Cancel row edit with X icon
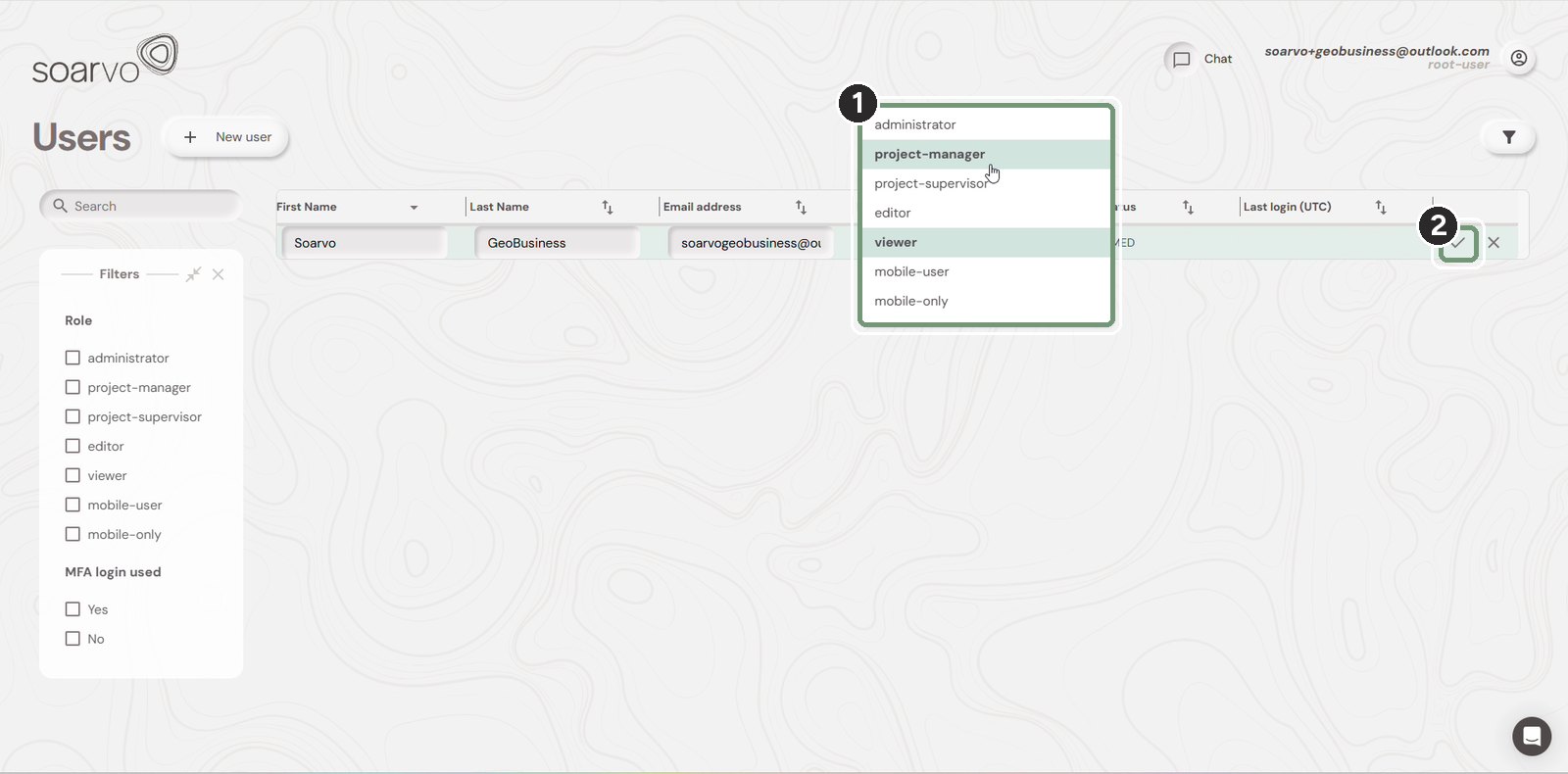The height and width of the screenshot is (774, 1568). (x=1494, y=243)
